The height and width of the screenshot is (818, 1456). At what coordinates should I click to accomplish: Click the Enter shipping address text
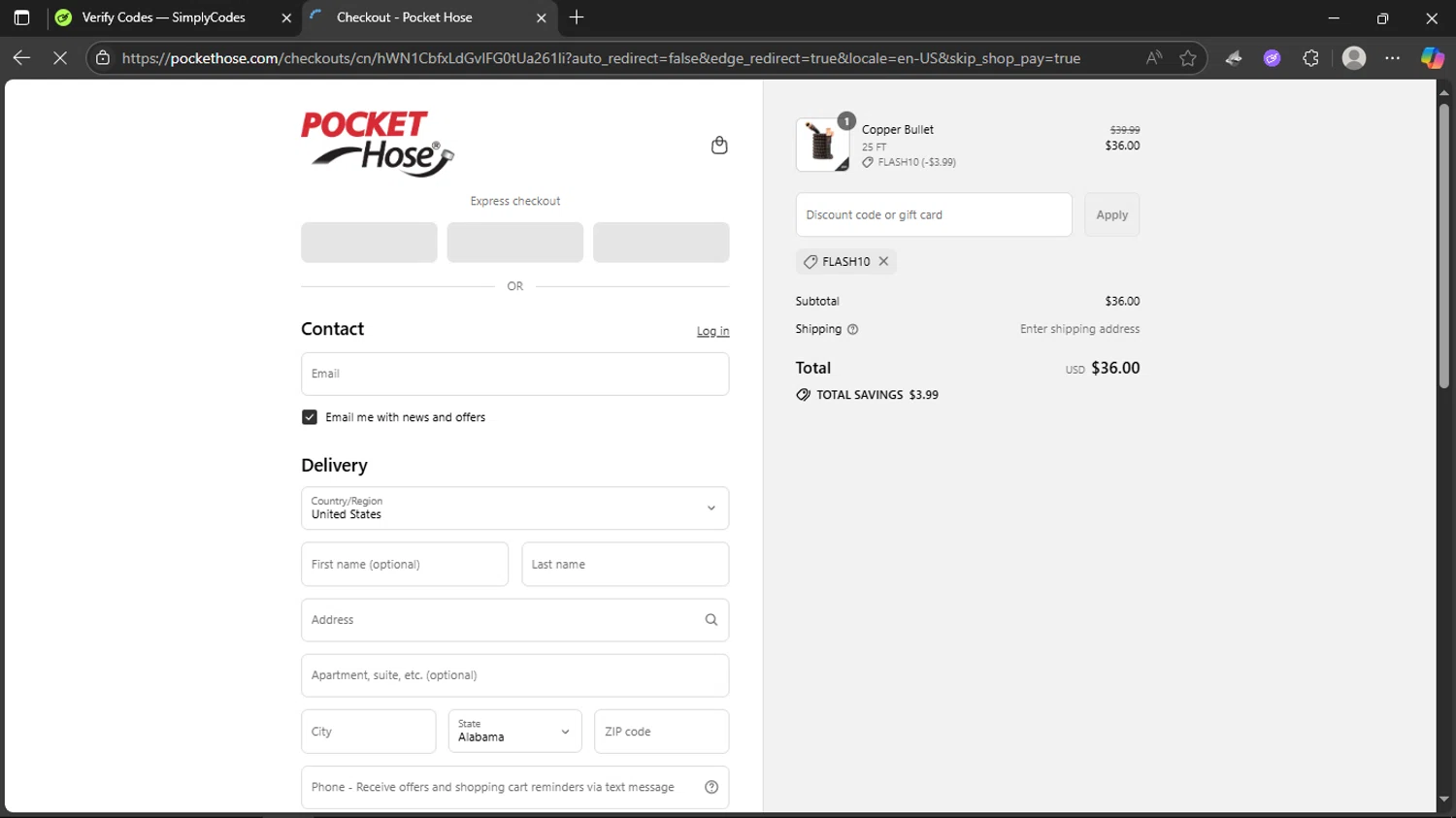click(1079, 329)
